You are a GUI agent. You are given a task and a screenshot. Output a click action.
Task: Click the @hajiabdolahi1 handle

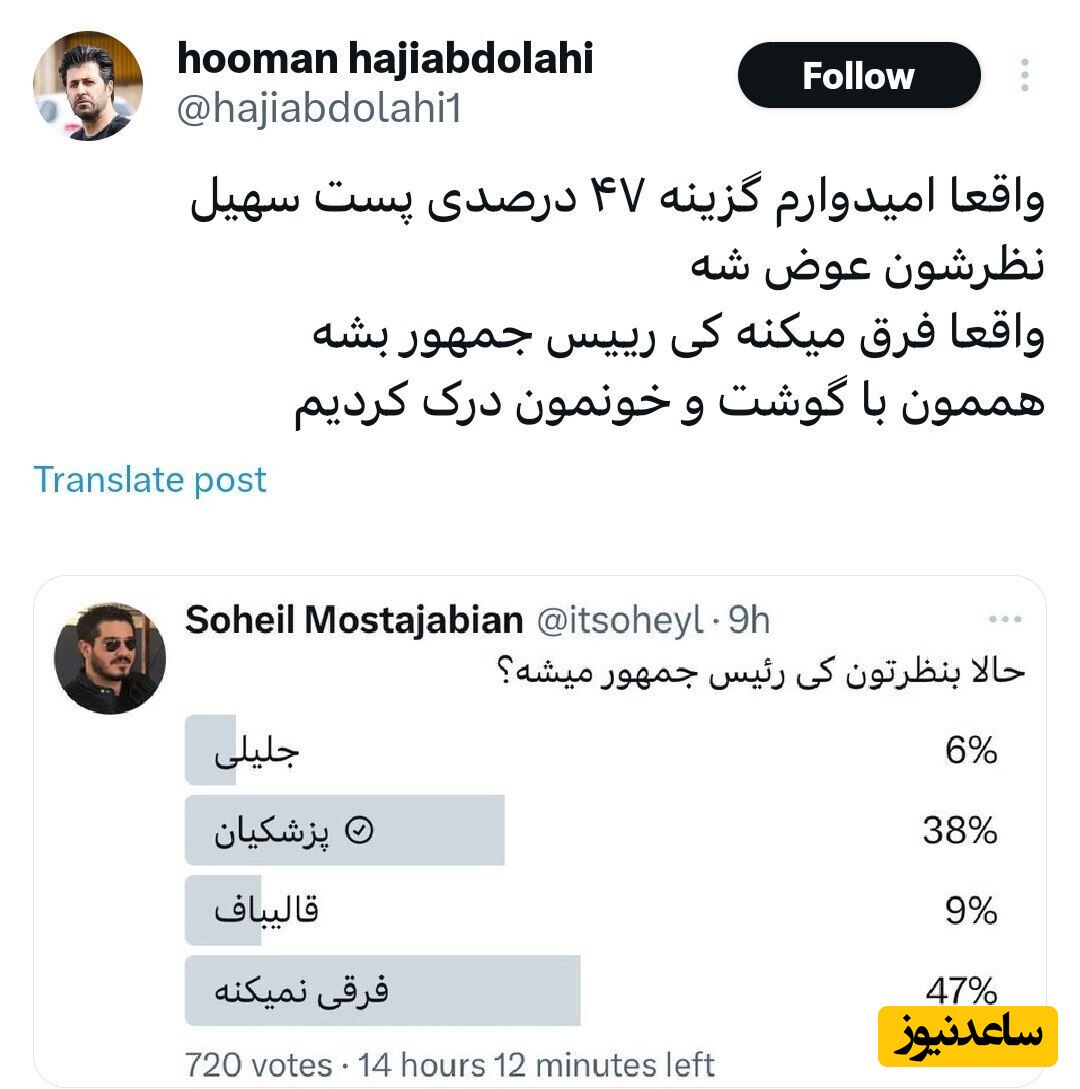click(319, 108)
